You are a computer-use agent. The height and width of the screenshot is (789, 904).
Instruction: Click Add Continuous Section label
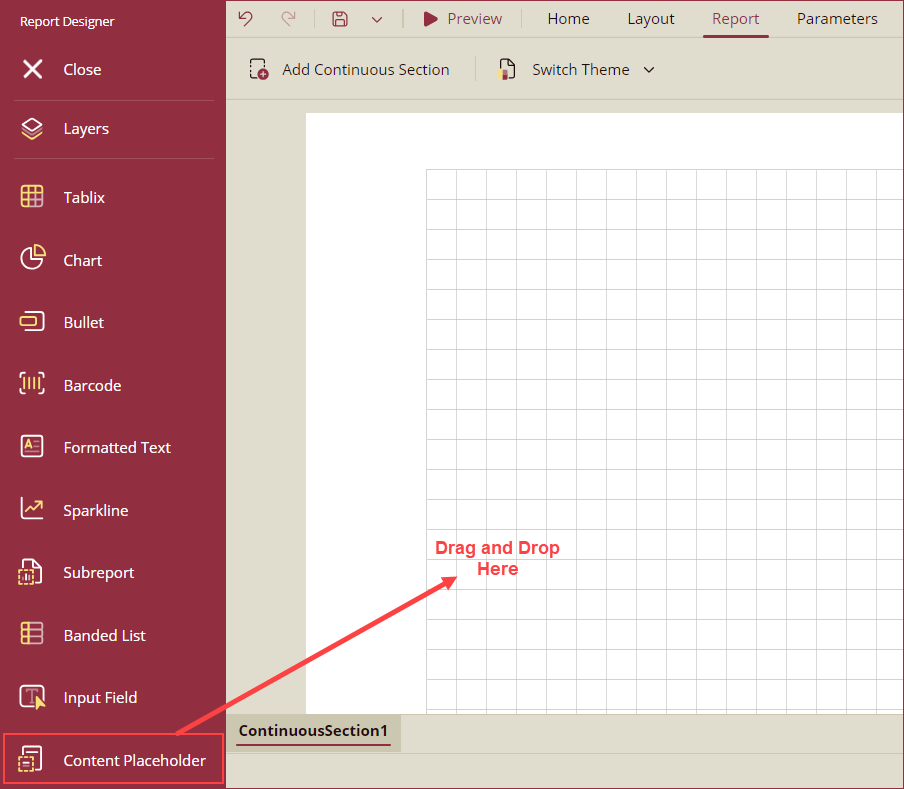(x=366, y=70)
